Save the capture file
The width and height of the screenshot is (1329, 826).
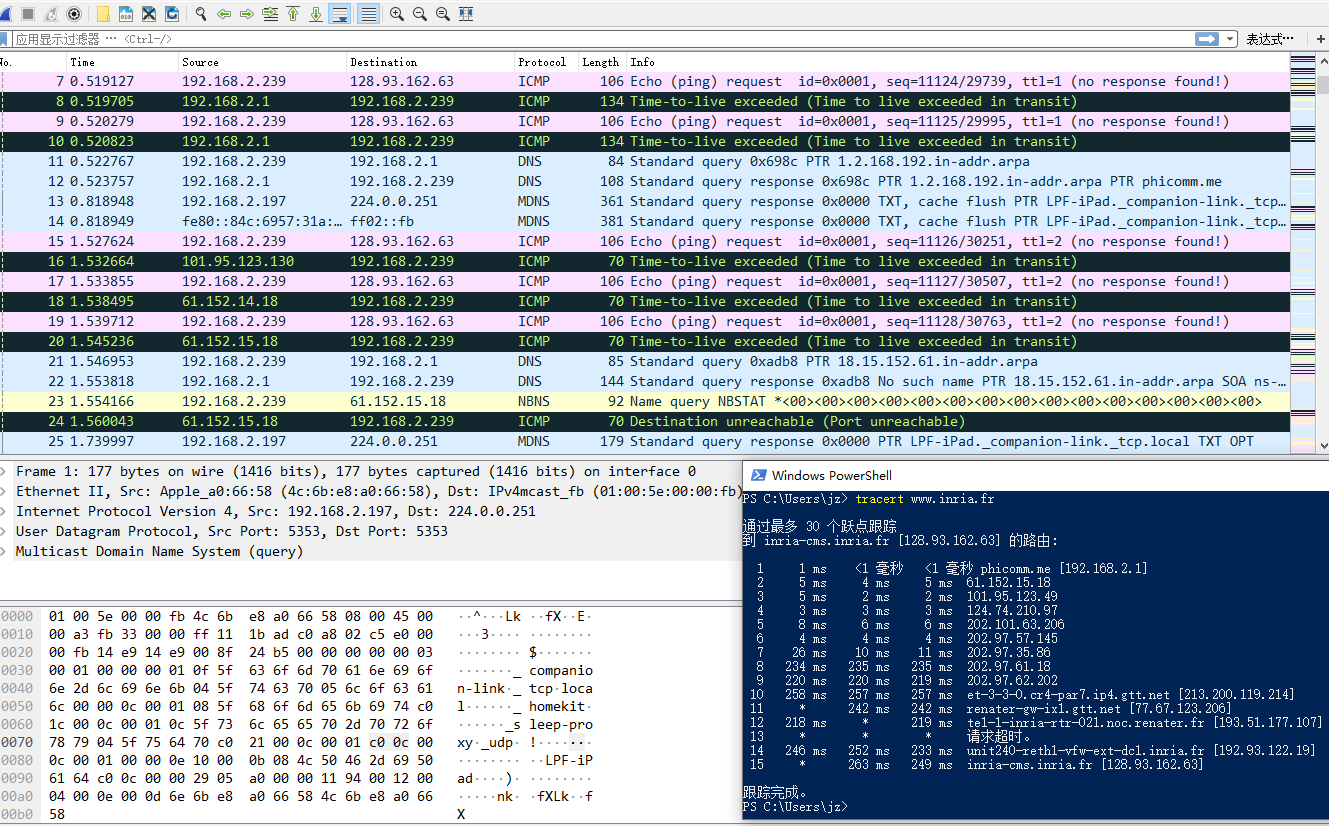tap(127, 14)
